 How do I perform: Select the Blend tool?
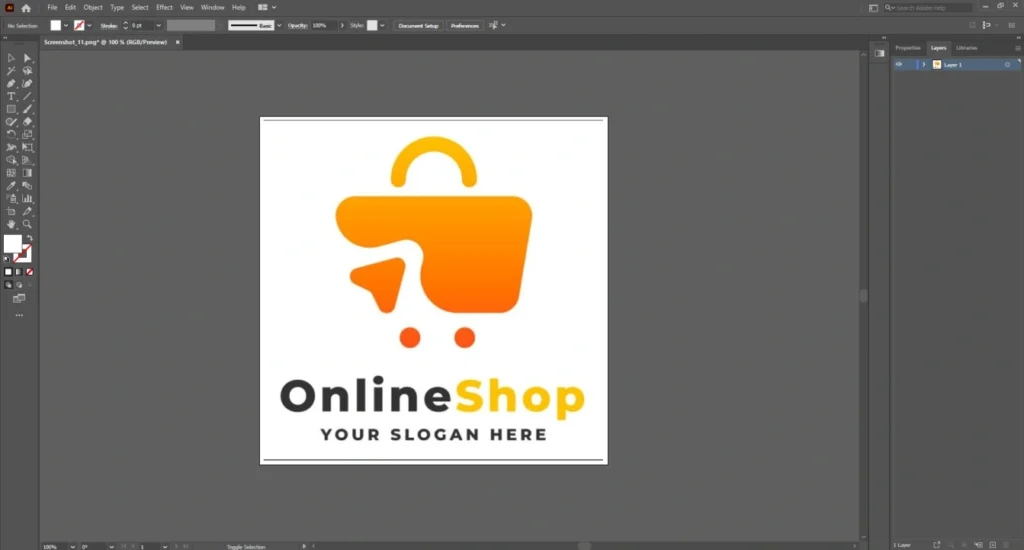pos(27,186)
